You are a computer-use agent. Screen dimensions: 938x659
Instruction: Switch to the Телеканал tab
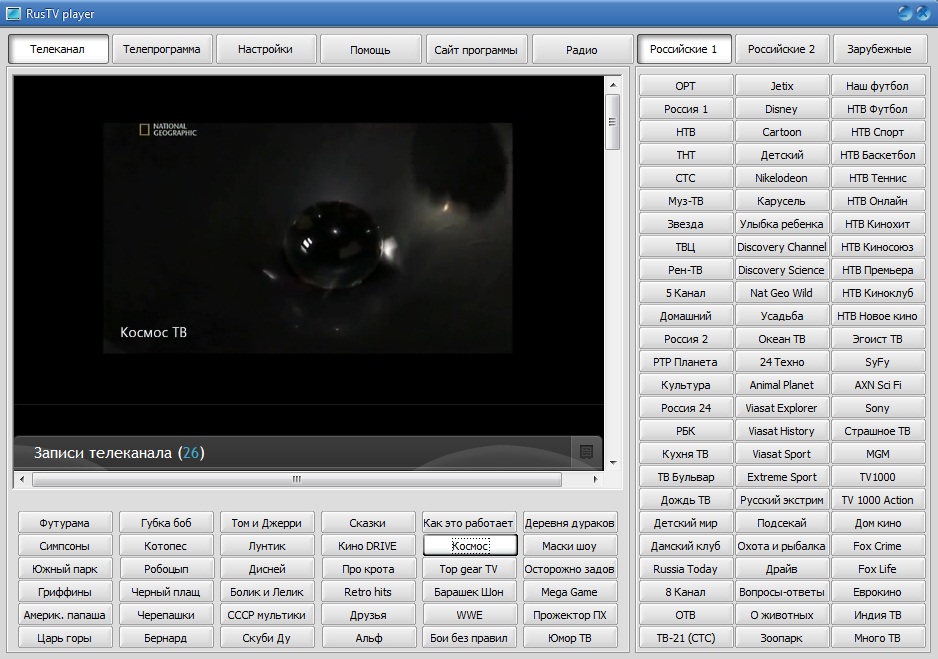tap(58, 49)
